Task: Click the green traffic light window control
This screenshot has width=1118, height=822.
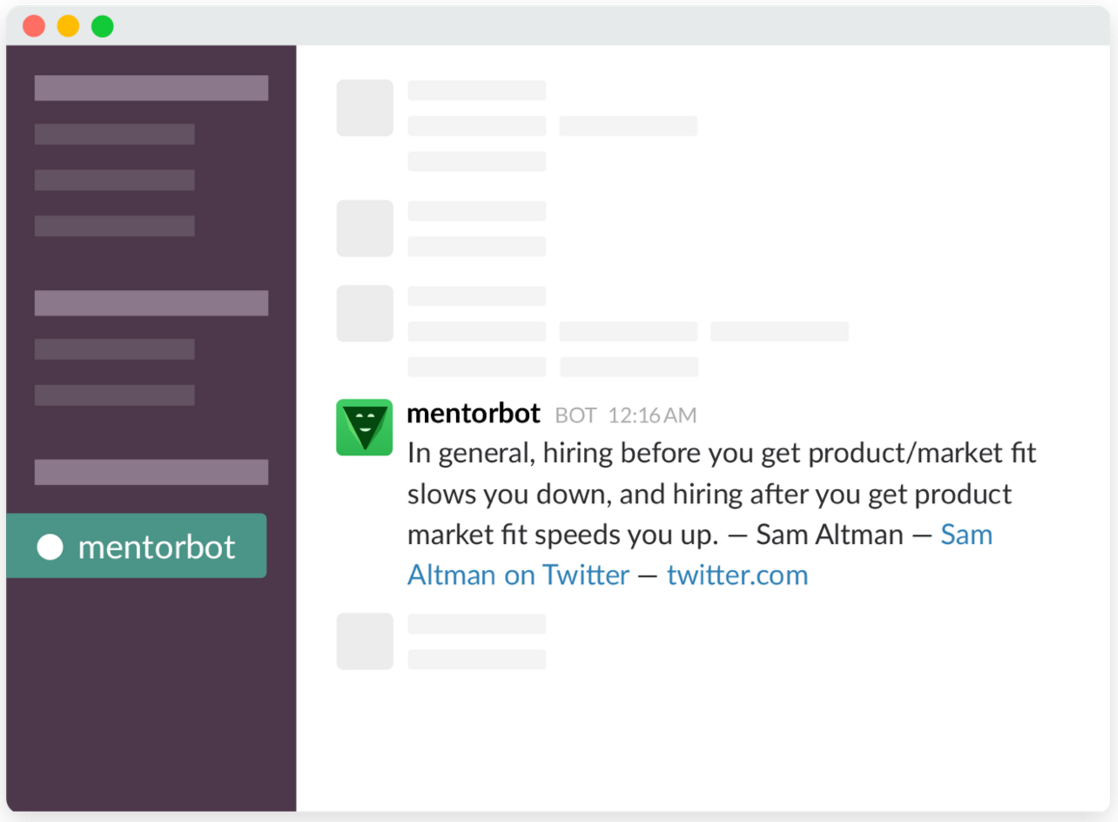Action: click(x=100, y=24)
